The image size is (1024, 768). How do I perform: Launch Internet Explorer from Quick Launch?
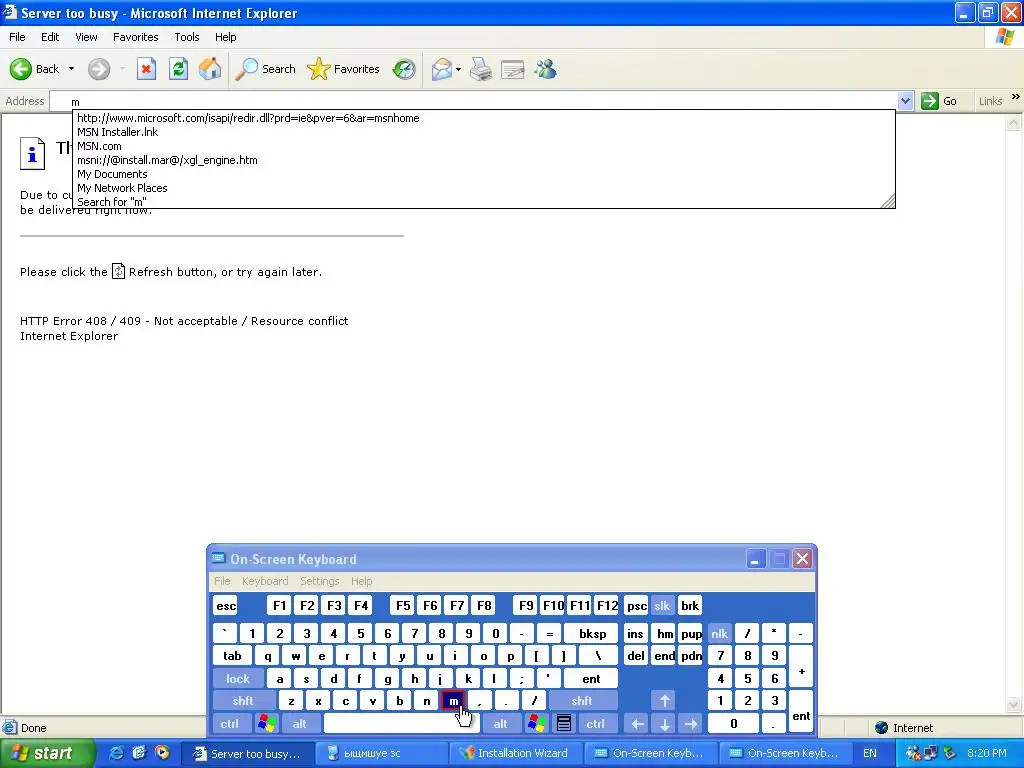tap(117, 753)
